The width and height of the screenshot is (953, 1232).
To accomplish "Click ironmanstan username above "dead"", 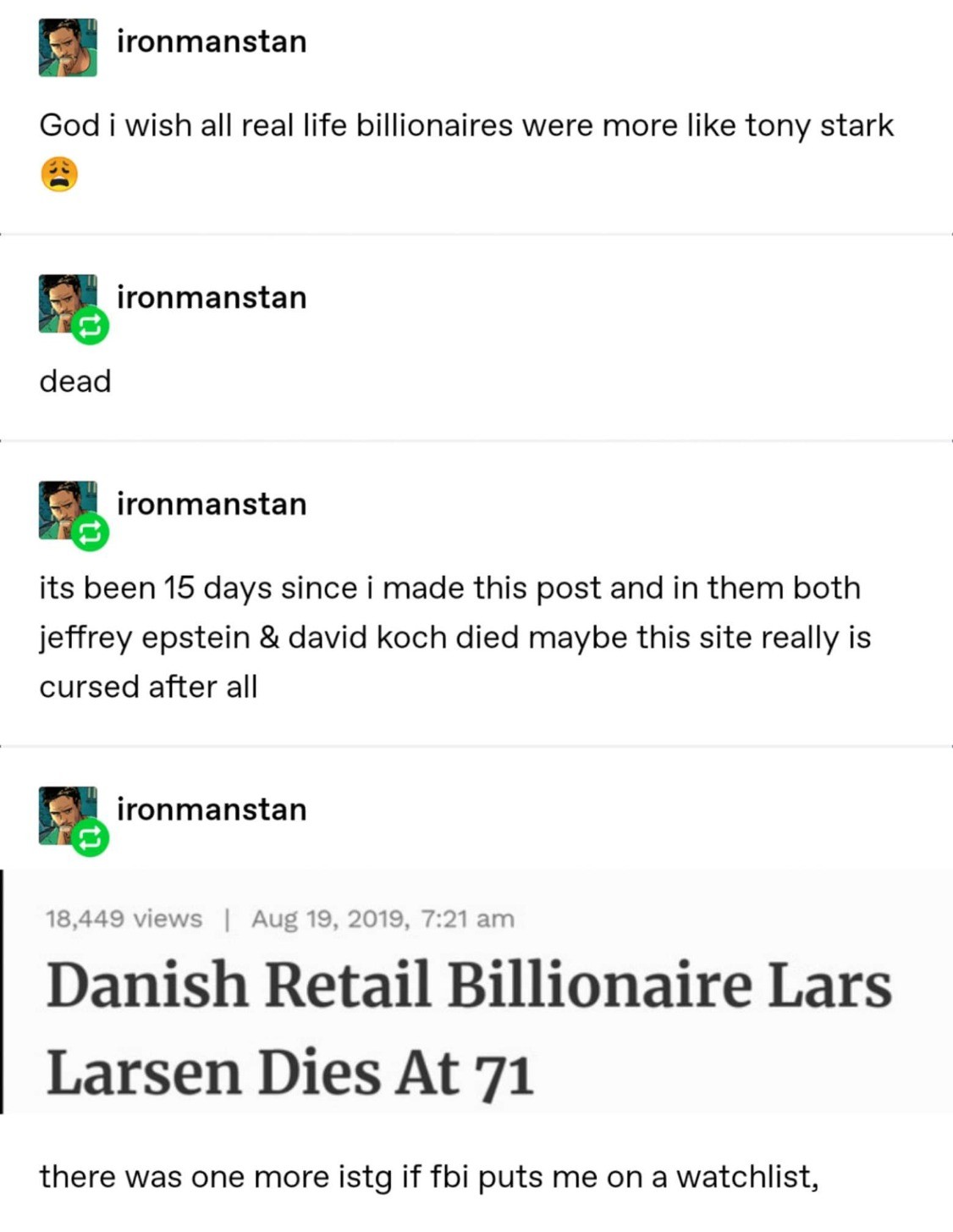I will pyautogui.click(x=212, y=298).
